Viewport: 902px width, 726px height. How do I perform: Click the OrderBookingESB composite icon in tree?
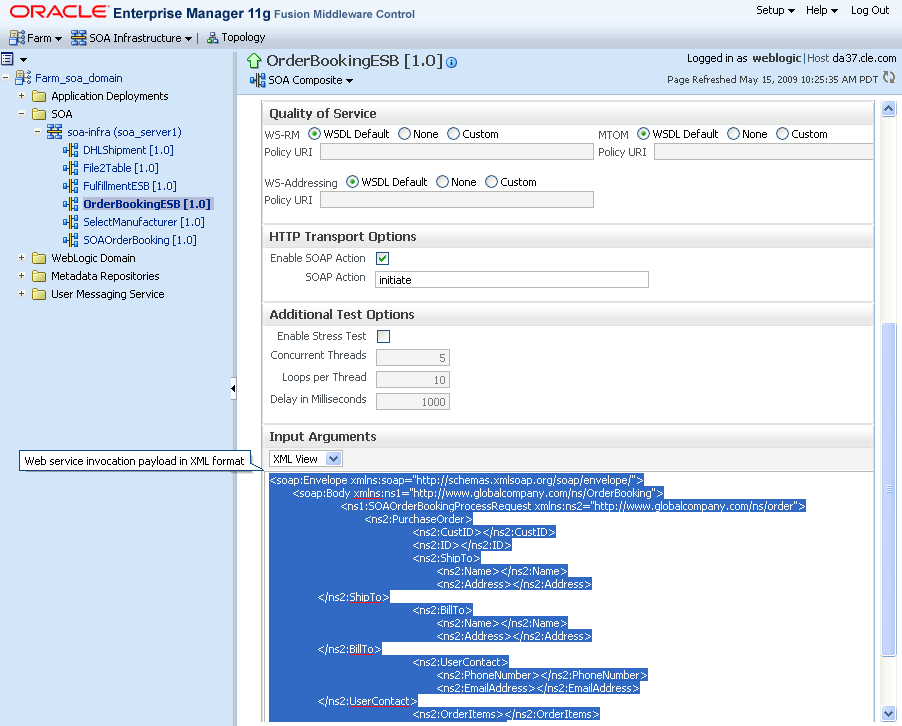click(70, 204)
